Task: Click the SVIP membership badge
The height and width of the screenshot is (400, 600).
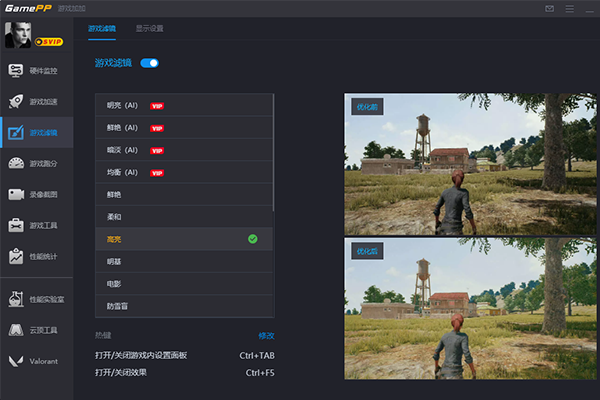Action: coord(49,42)
